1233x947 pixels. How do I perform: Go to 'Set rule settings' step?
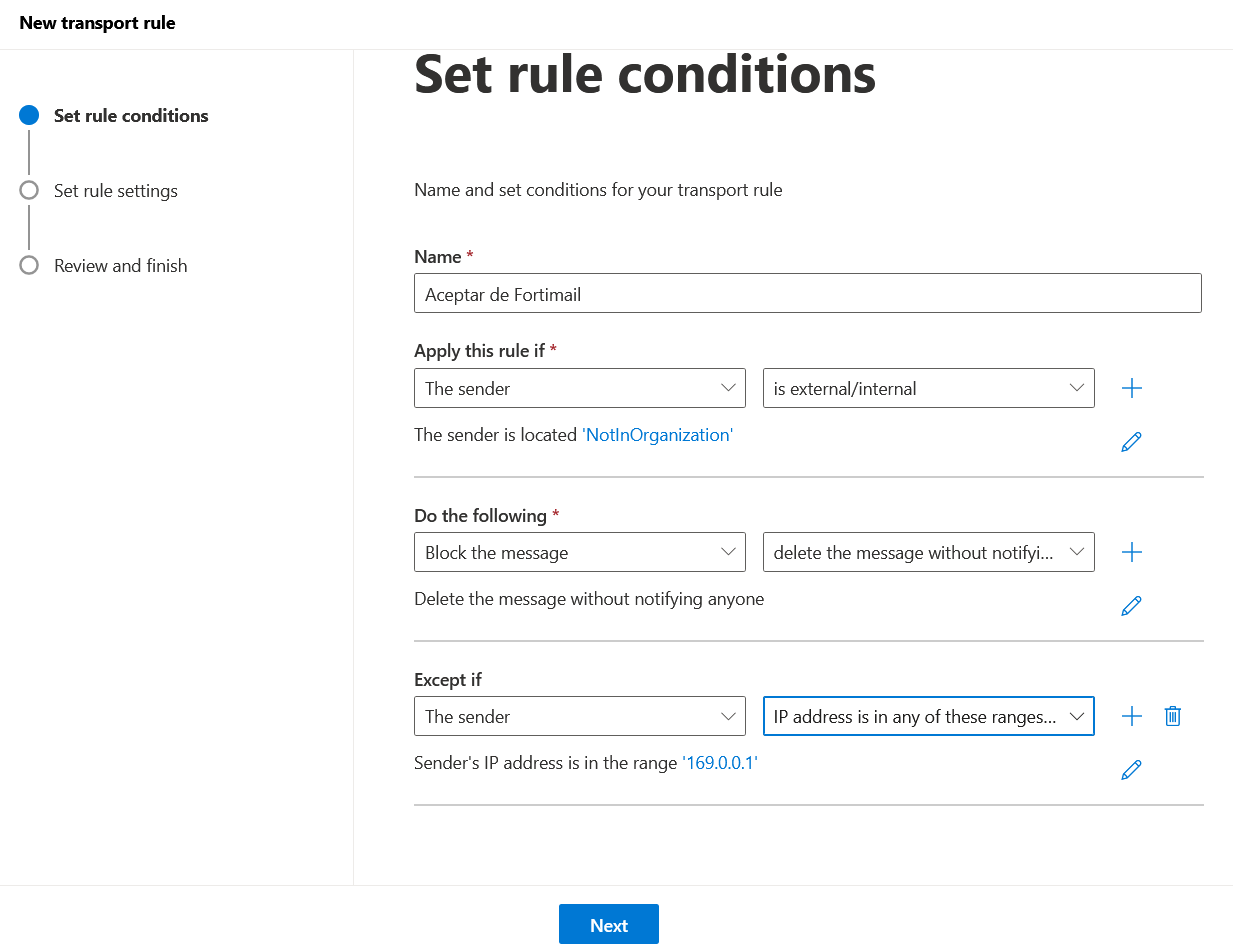[x=115, y=191]
